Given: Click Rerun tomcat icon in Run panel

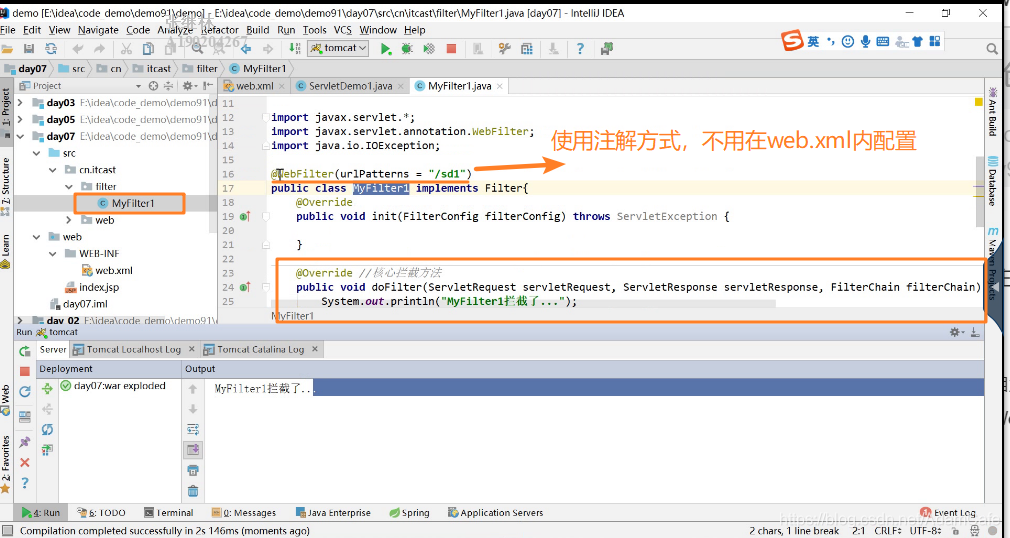Looking at the screenshot, I should pyautogui.click(x=24, y=351).
